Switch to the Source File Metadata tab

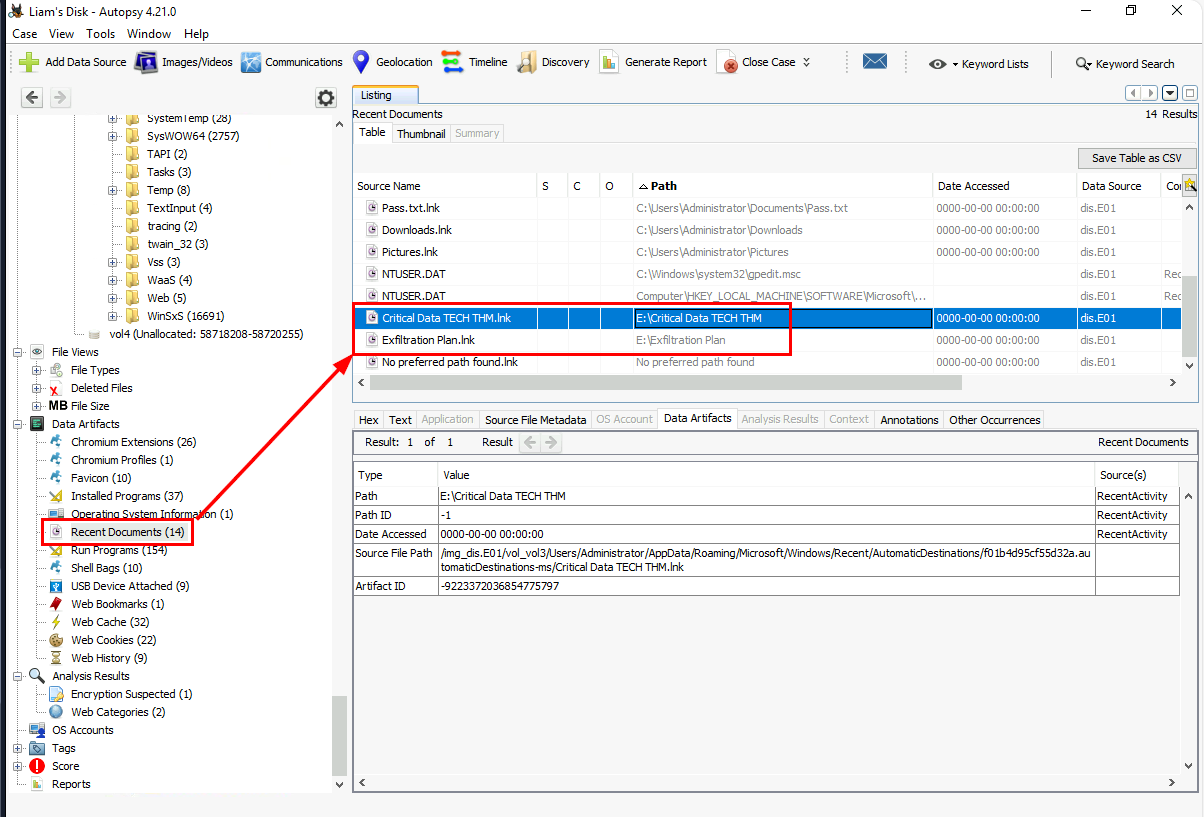[535, 420]
